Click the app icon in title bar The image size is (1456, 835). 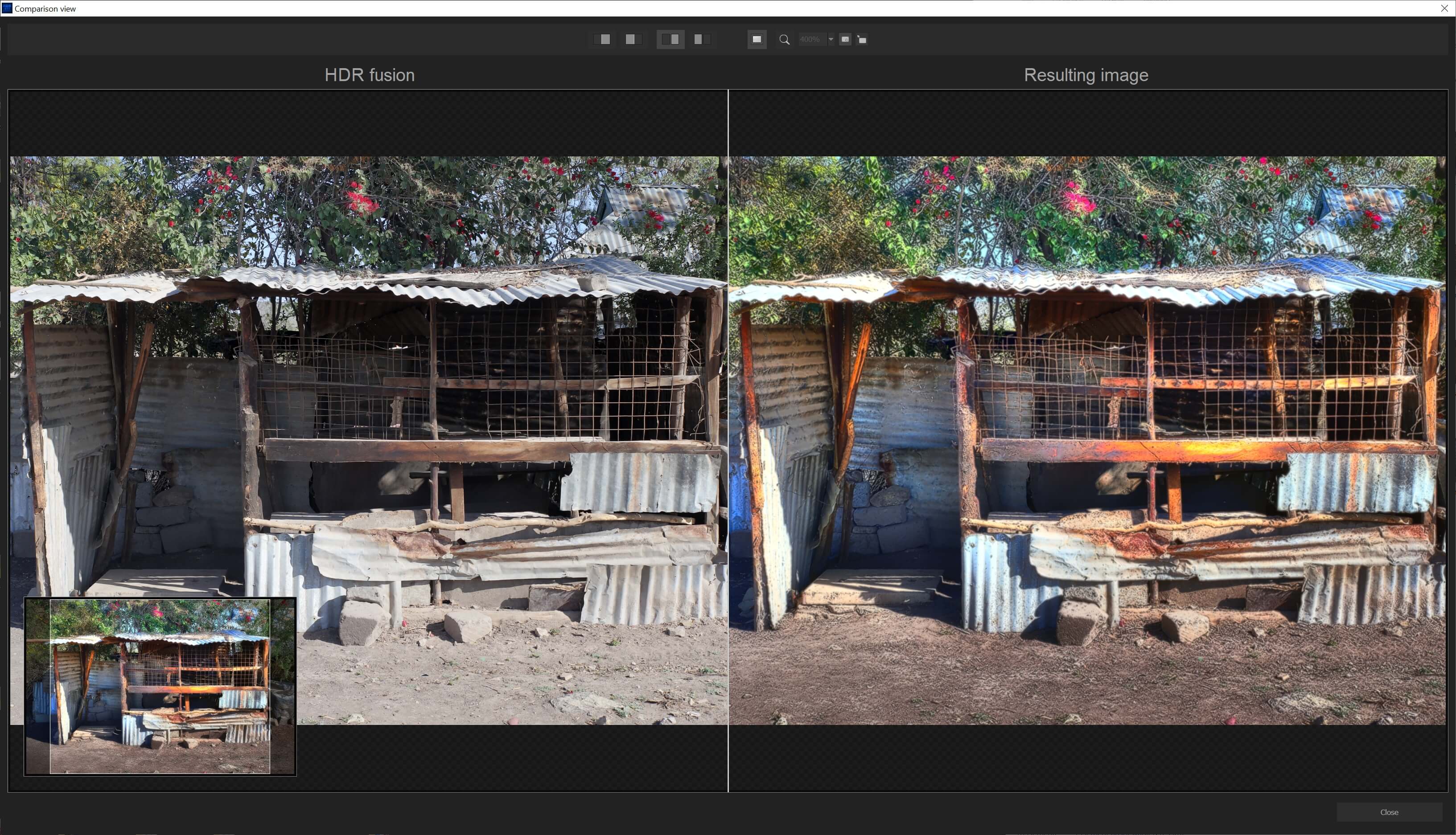coord(7,8)
